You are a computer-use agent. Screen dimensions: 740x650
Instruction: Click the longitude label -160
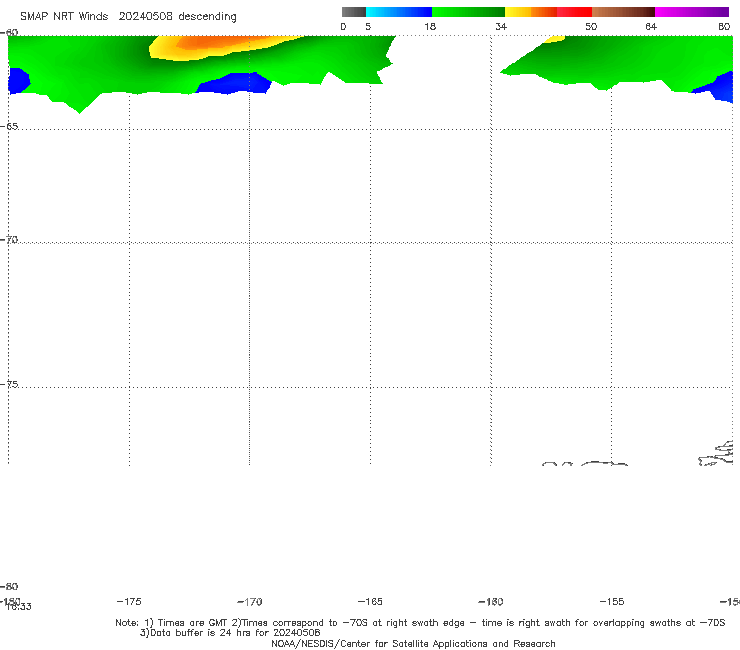[x=491, y=602]
